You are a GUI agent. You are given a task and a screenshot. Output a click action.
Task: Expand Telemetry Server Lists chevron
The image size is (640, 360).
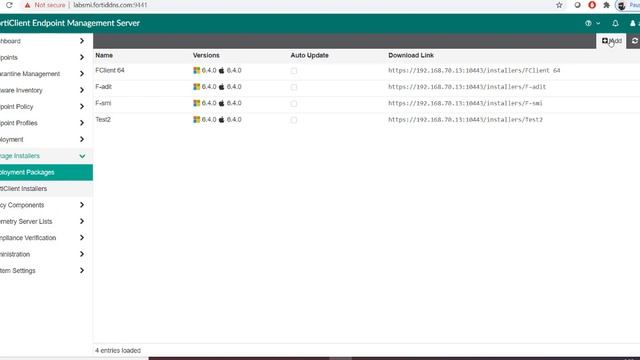point(82,221)
